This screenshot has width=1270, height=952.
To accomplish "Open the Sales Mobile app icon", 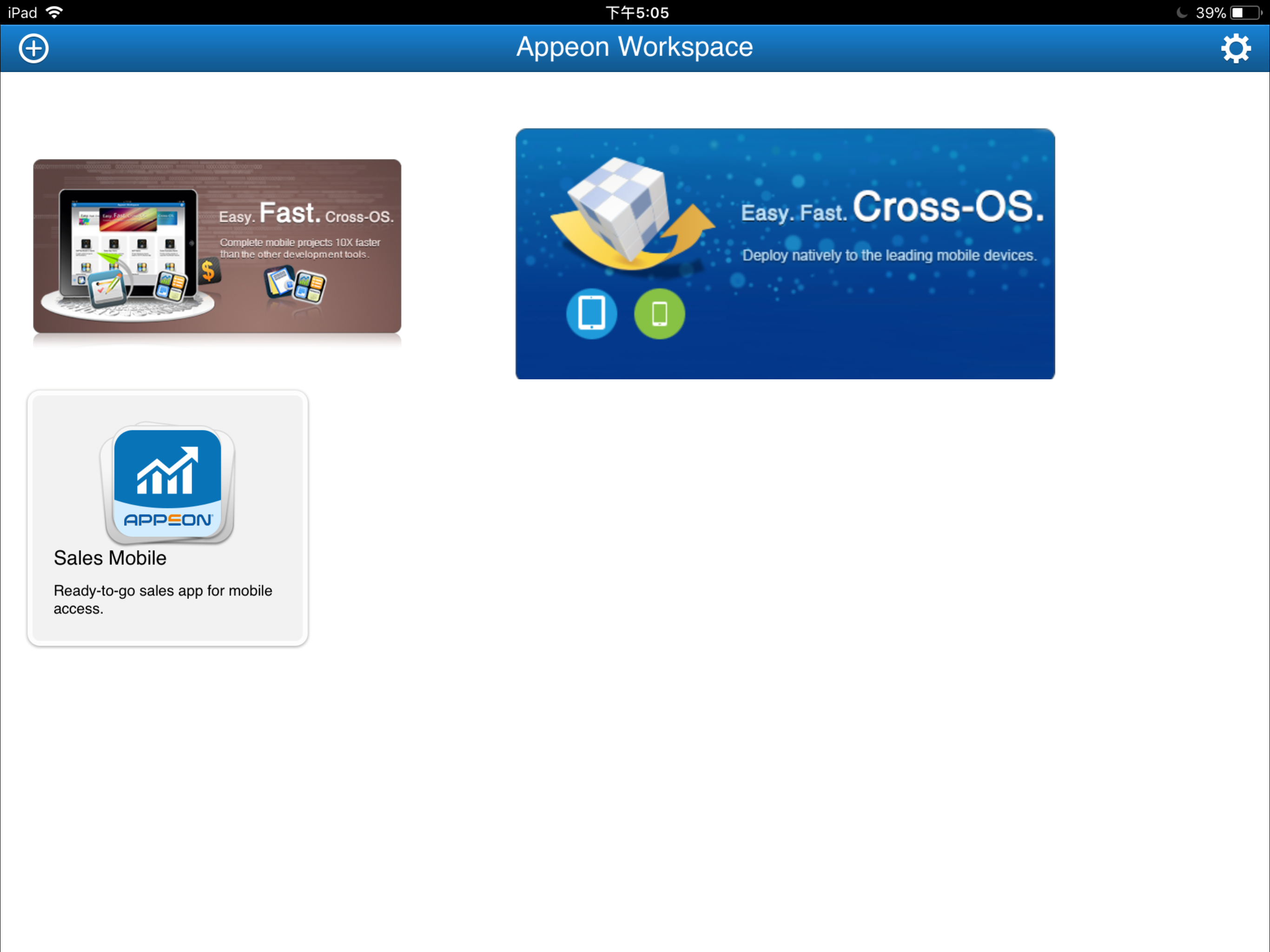I will point(168,484).
